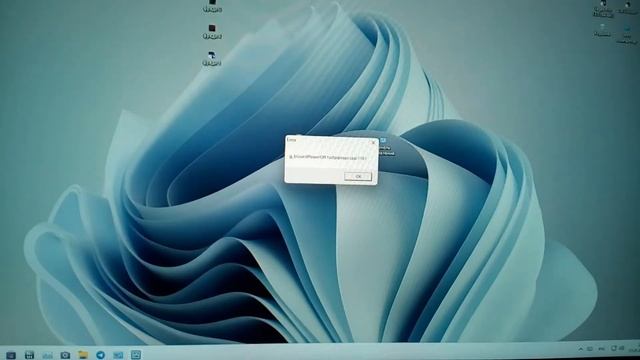640x360 pixels.
Task: Close the Error dialog with its X button
Action: 373,142
